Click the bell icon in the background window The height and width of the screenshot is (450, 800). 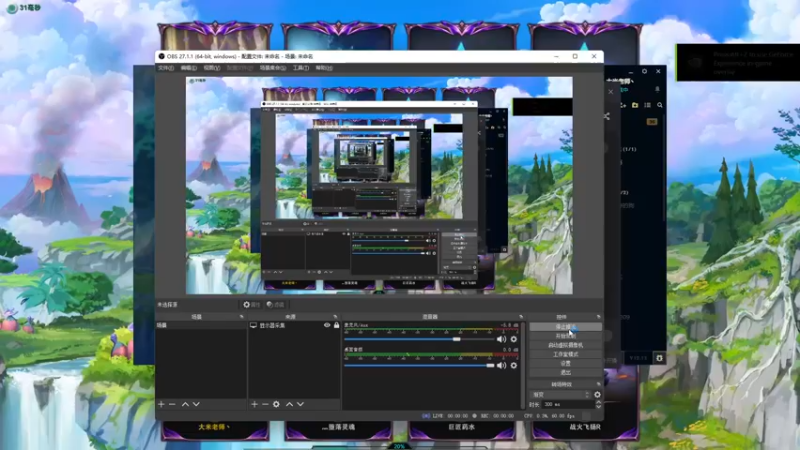(x=657, y=89)
